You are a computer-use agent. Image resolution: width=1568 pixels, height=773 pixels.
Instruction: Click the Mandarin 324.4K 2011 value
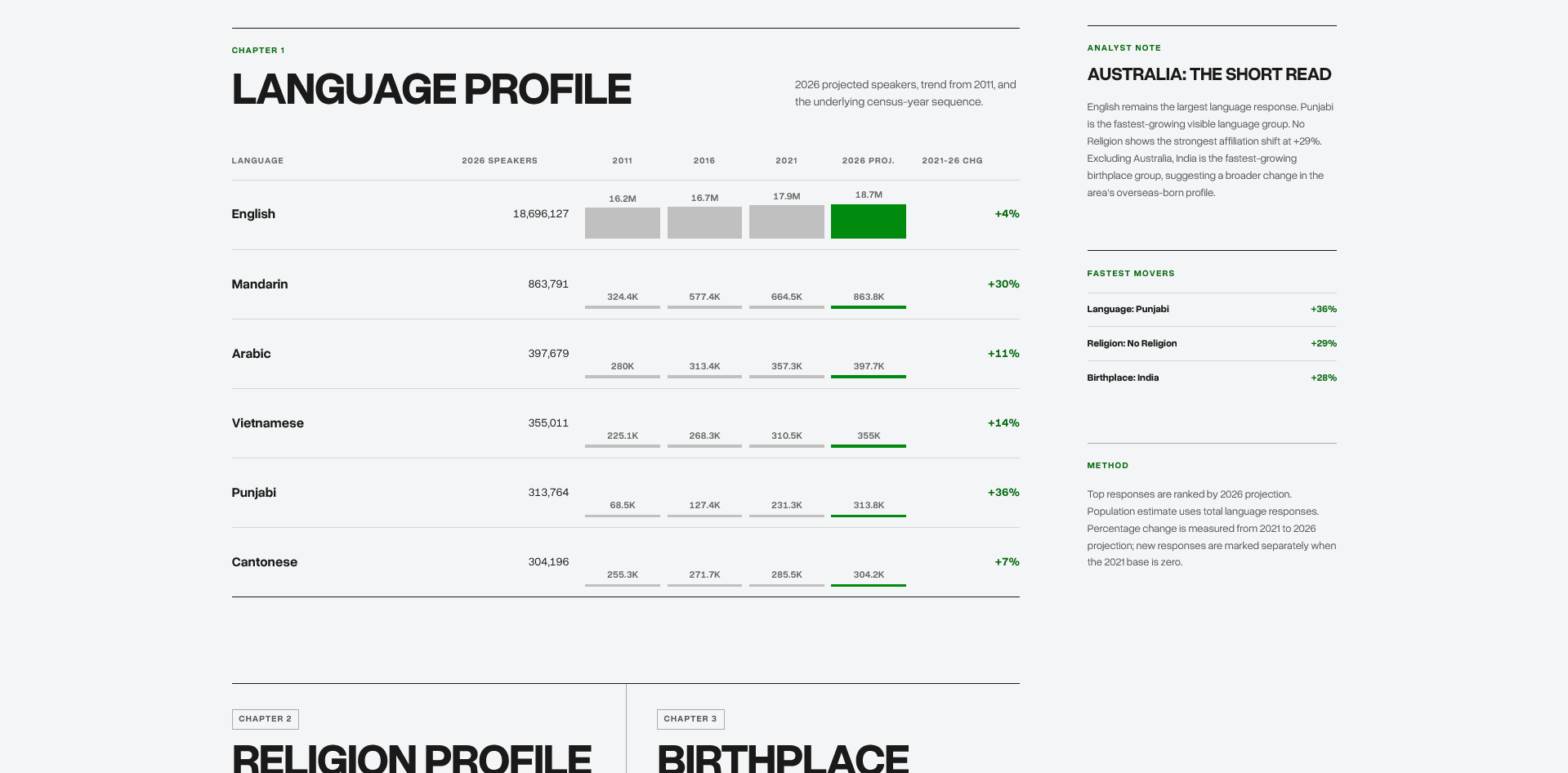(623, 297)
